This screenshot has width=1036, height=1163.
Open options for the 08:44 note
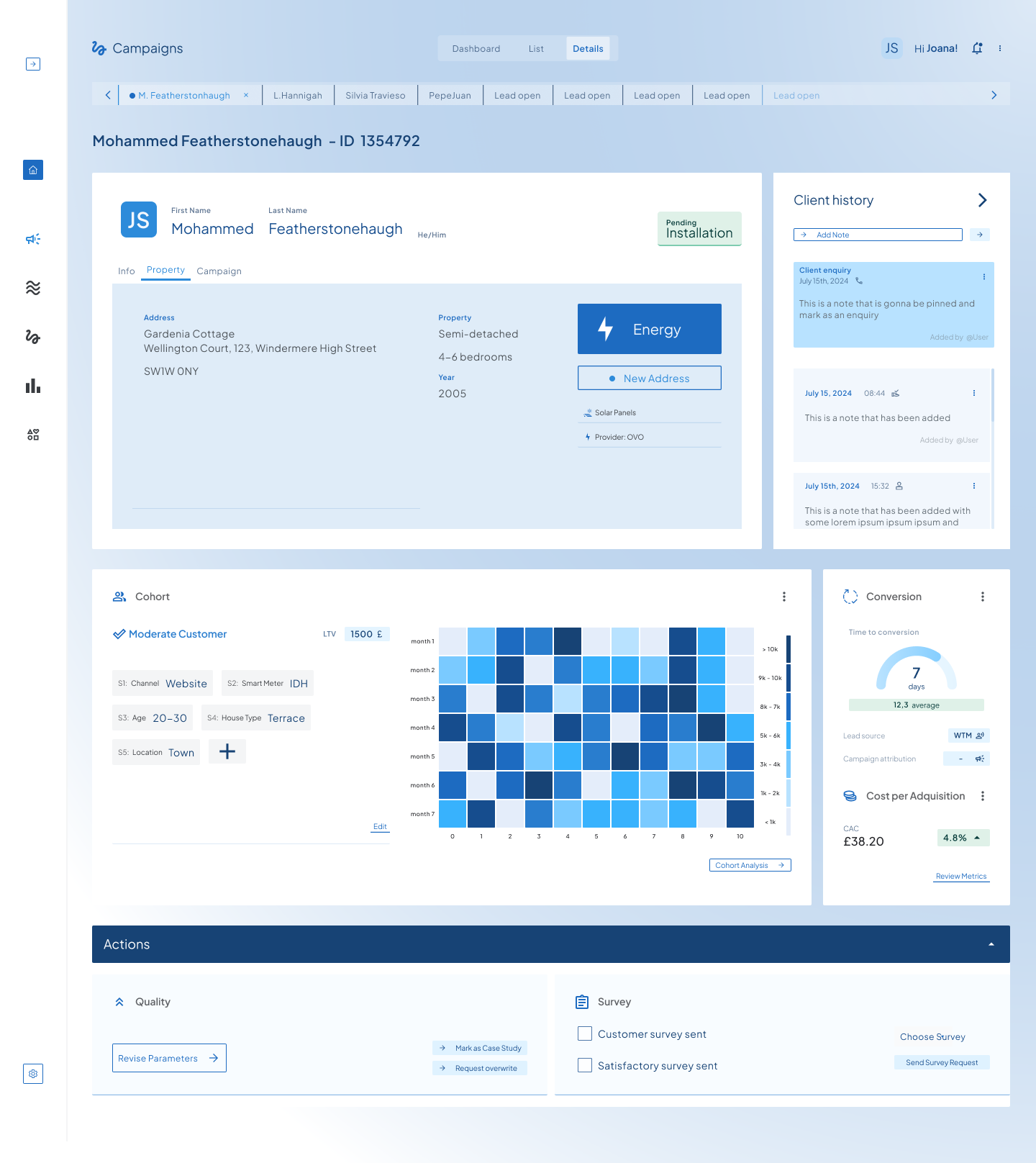click(974, 393)
